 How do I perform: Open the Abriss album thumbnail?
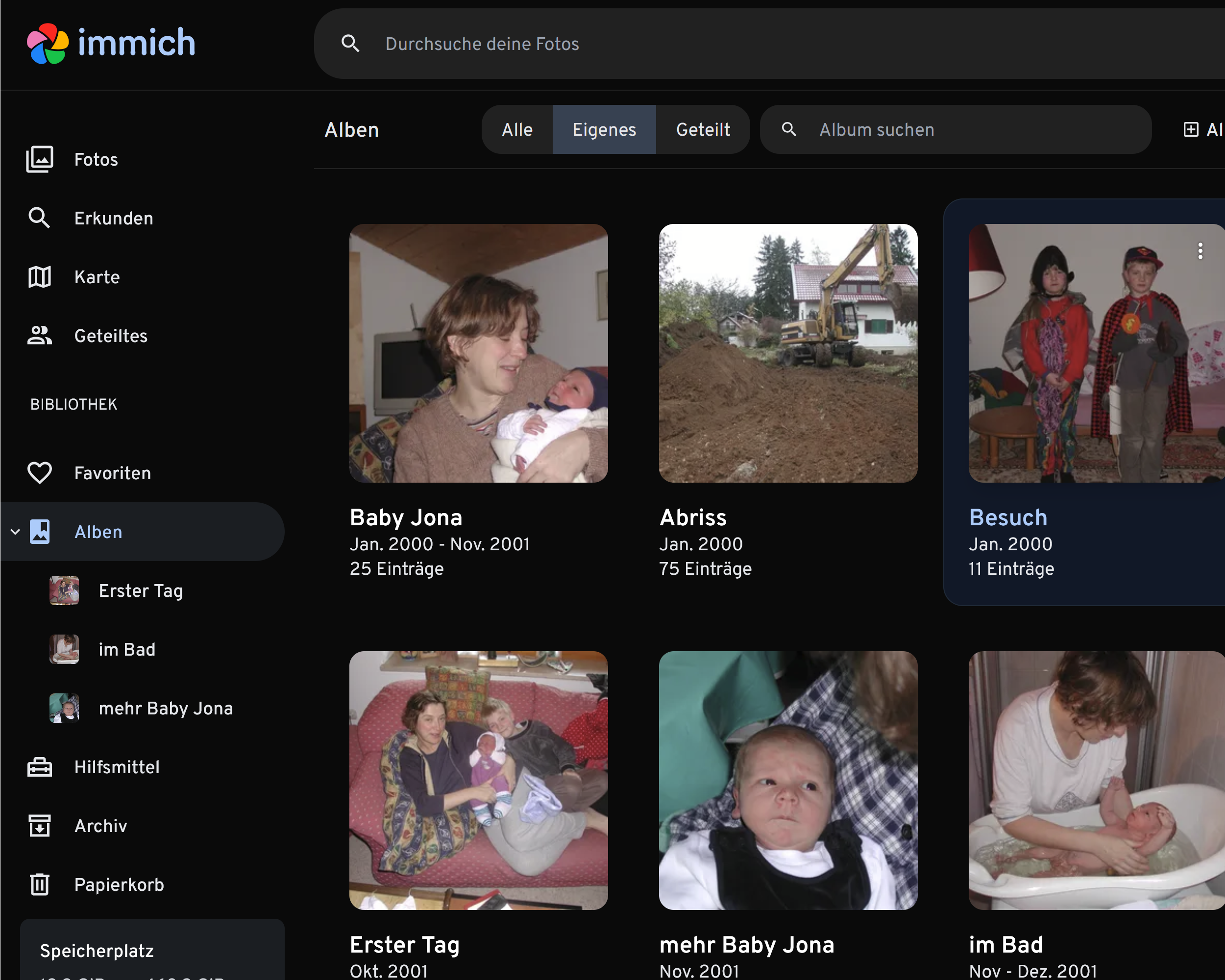coord(788,353)
